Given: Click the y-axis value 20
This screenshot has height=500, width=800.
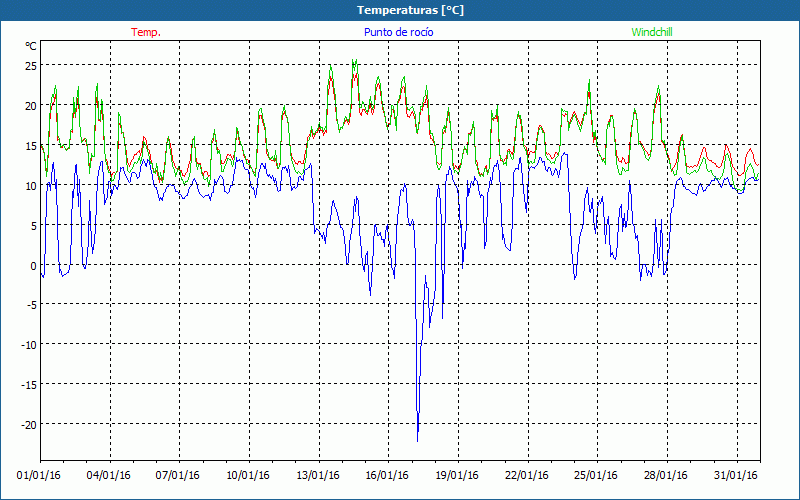Looking at the screenshot, I should click(x=31, y=106).
